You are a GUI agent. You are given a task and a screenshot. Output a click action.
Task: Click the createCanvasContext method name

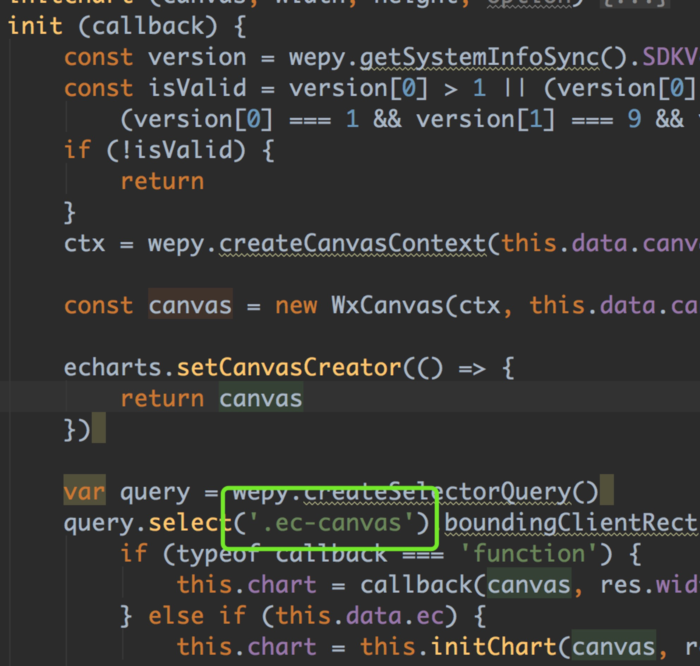[x=352, y=244]
